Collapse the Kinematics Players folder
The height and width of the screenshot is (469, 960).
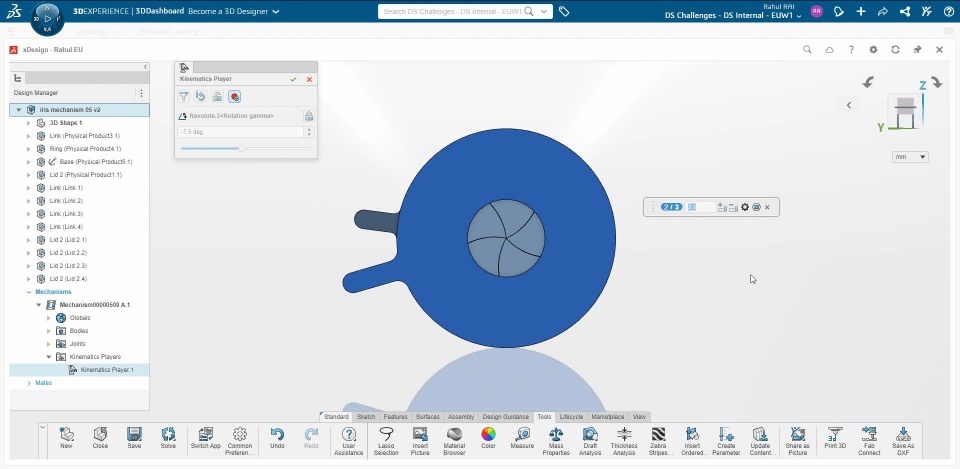pos(49,357)
